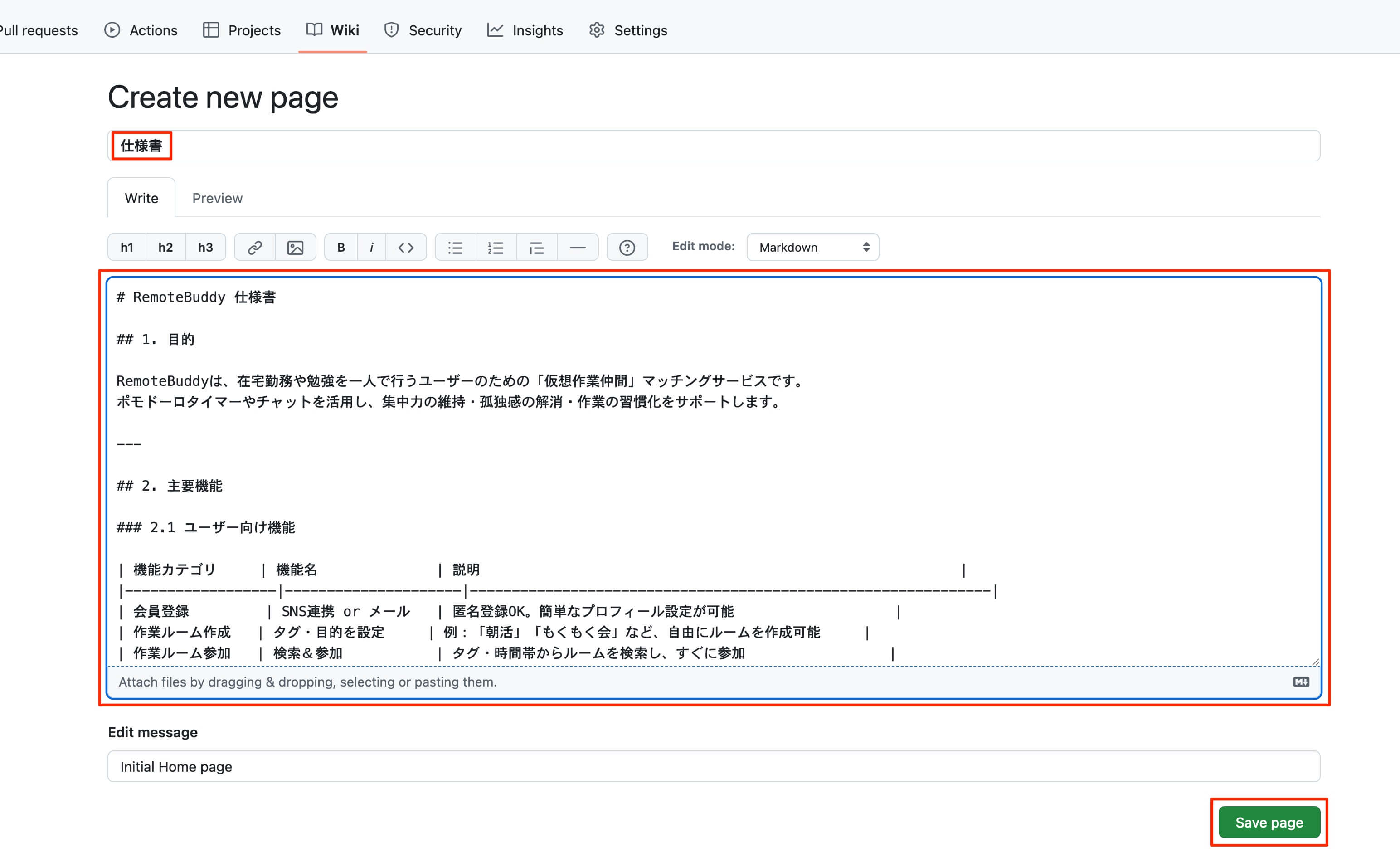Open the Edit mode Markdown dropdown
Image resolution: width=1400 pixels, height=857 pixels.
(812, 247)
